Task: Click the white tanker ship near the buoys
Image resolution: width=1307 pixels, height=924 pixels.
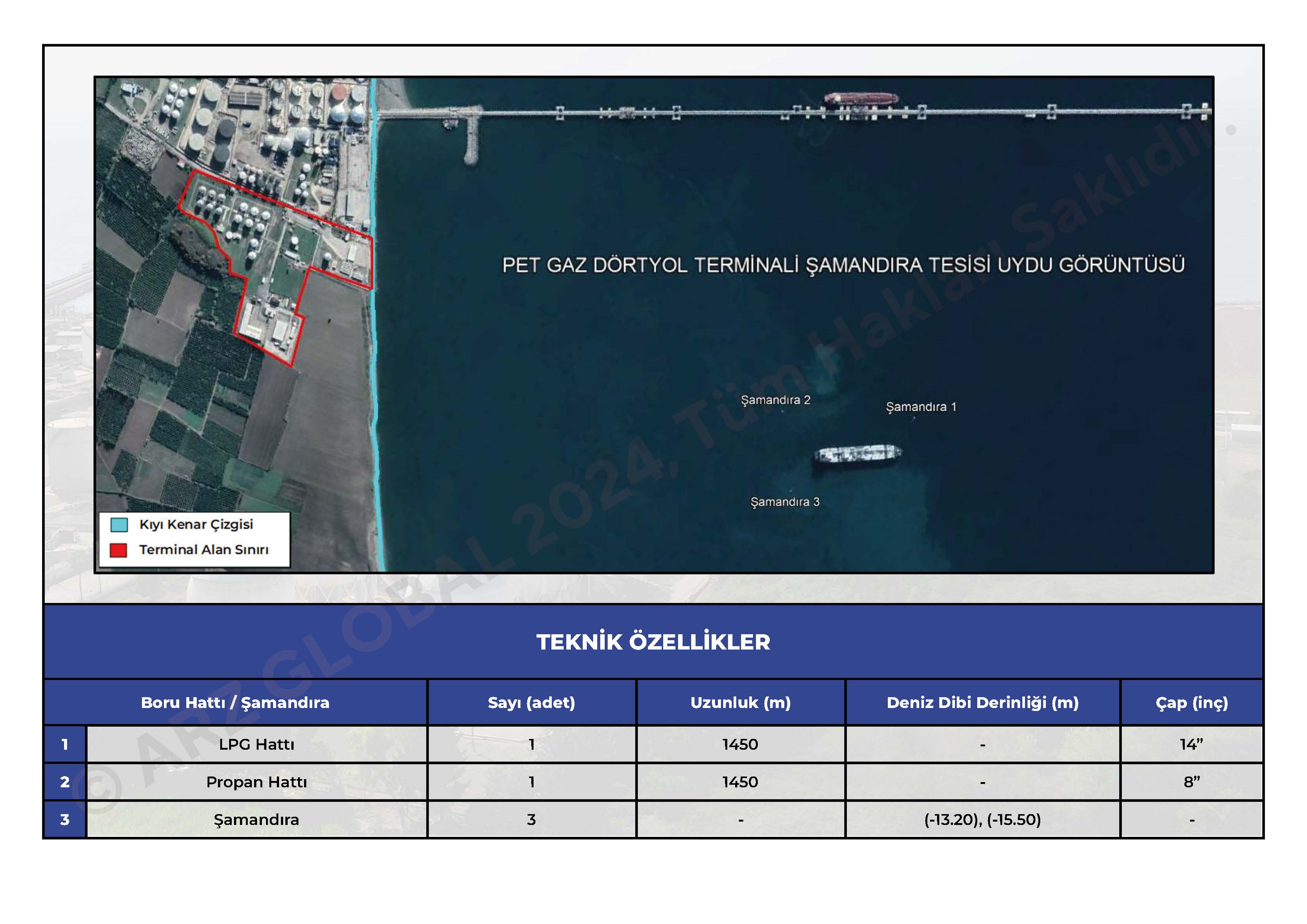Action: [x=858, y=455]
